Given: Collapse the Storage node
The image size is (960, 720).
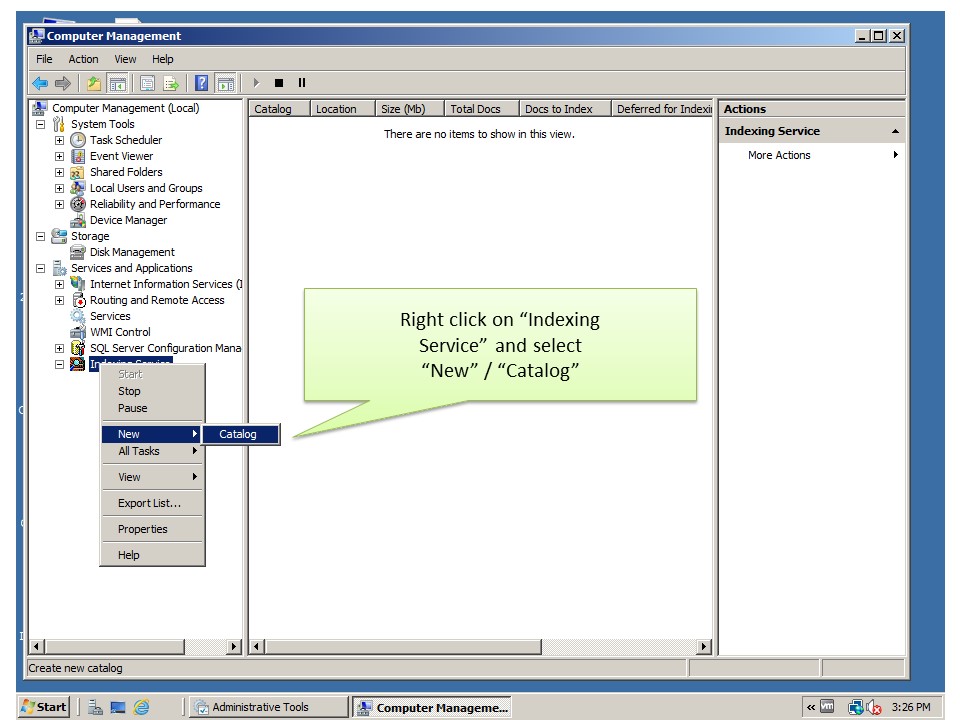Looking at the screenshot, I should coord(40,236).
